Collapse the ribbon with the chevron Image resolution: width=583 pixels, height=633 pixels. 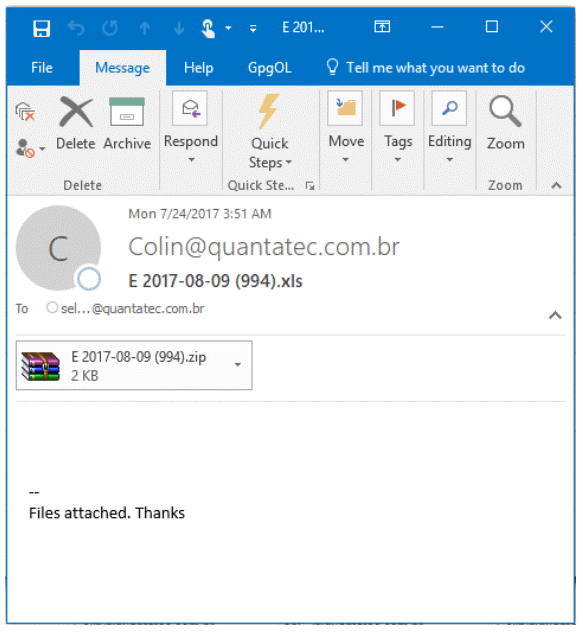(556, 185)
